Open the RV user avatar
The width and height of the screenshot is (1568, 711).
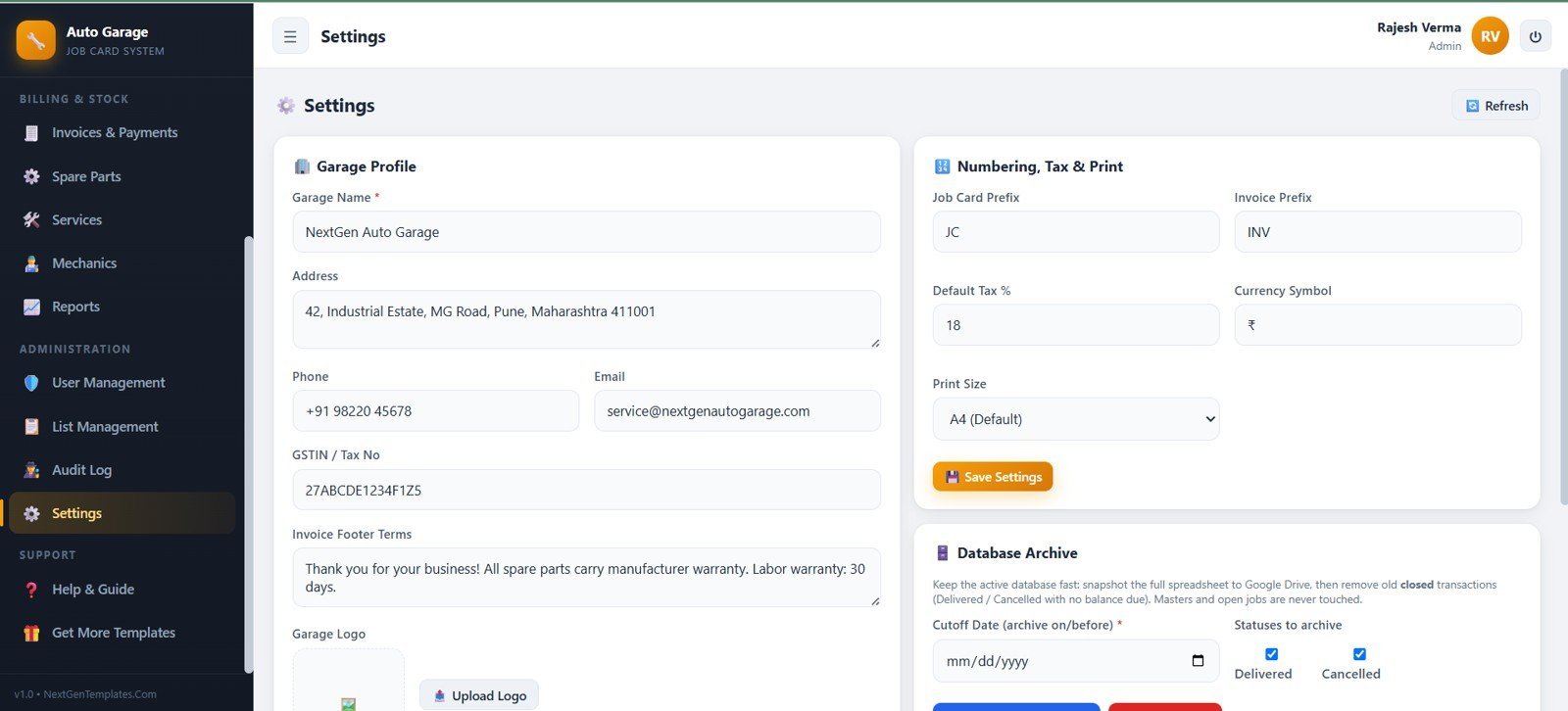1490,36
